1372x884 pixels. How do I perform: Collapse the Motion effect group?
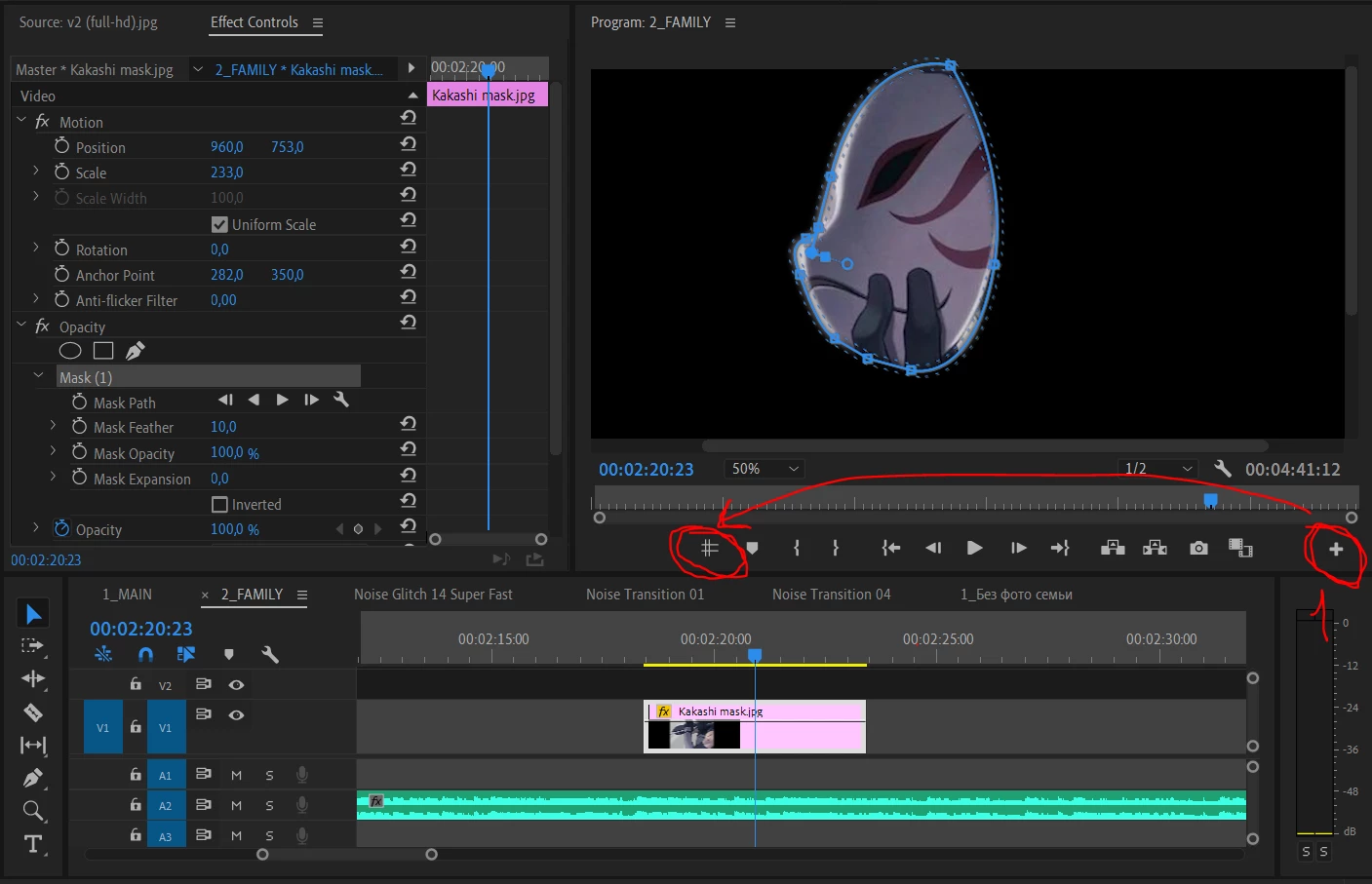tap(21, 120)
